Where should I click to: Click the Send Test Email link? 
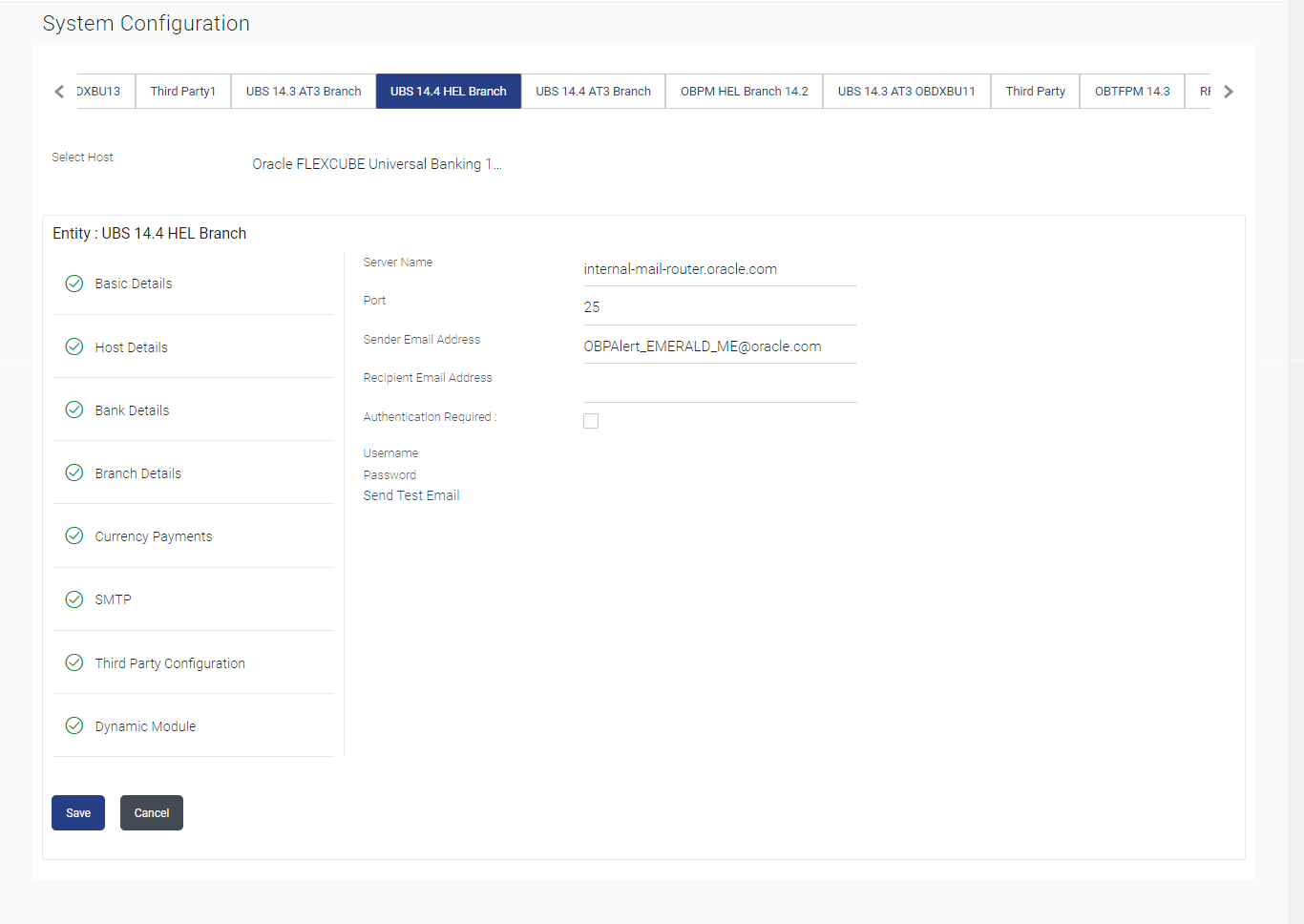click(x=411, y=495)
